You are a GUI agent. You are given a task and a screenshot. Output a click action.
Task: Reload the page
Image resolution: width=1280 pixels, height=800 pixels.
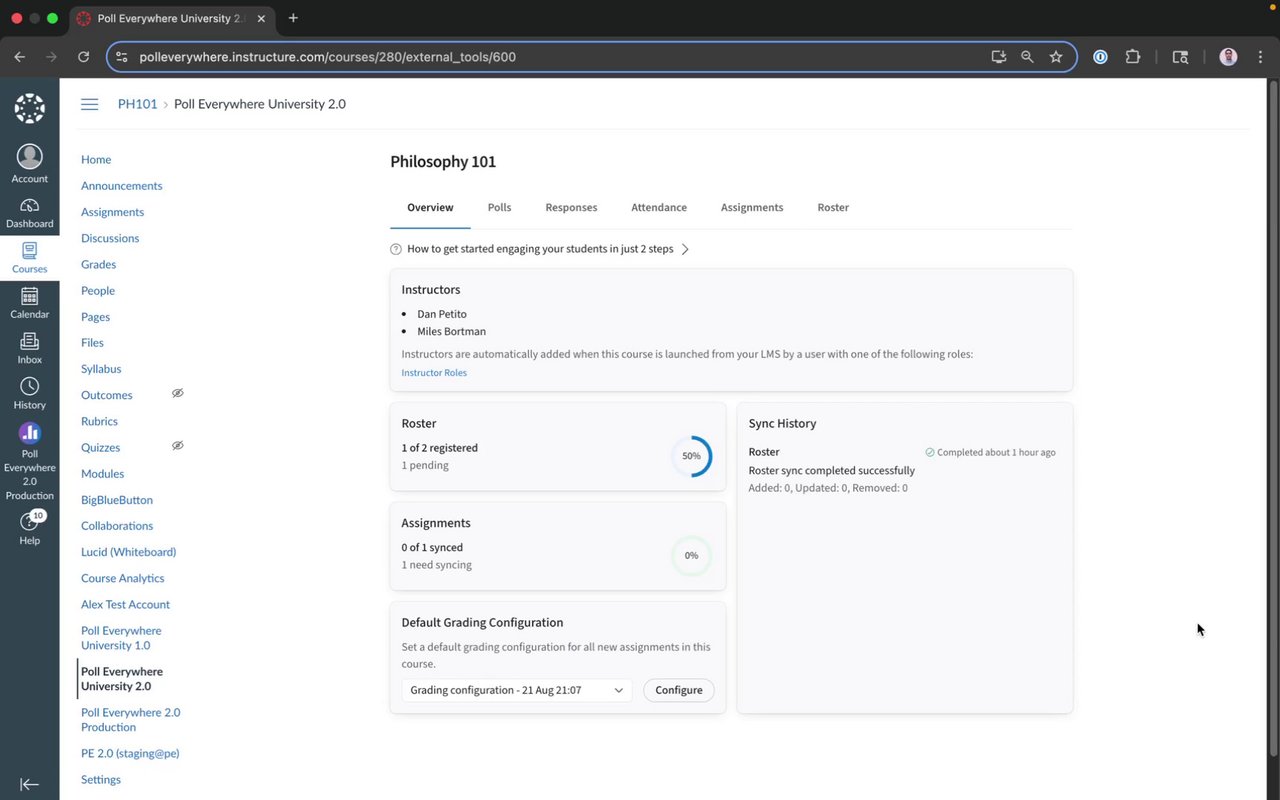click(83, 57)
